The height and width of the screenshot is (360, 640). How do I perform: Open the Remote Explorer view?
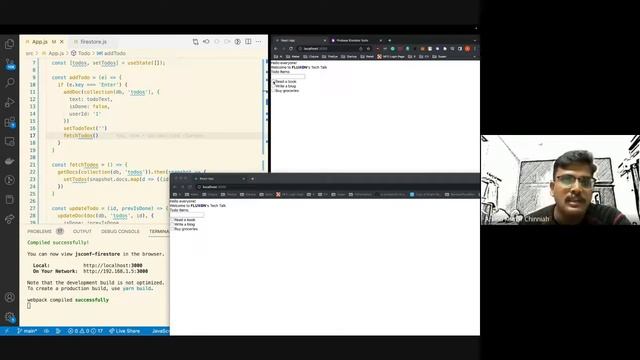click(9, 142)
